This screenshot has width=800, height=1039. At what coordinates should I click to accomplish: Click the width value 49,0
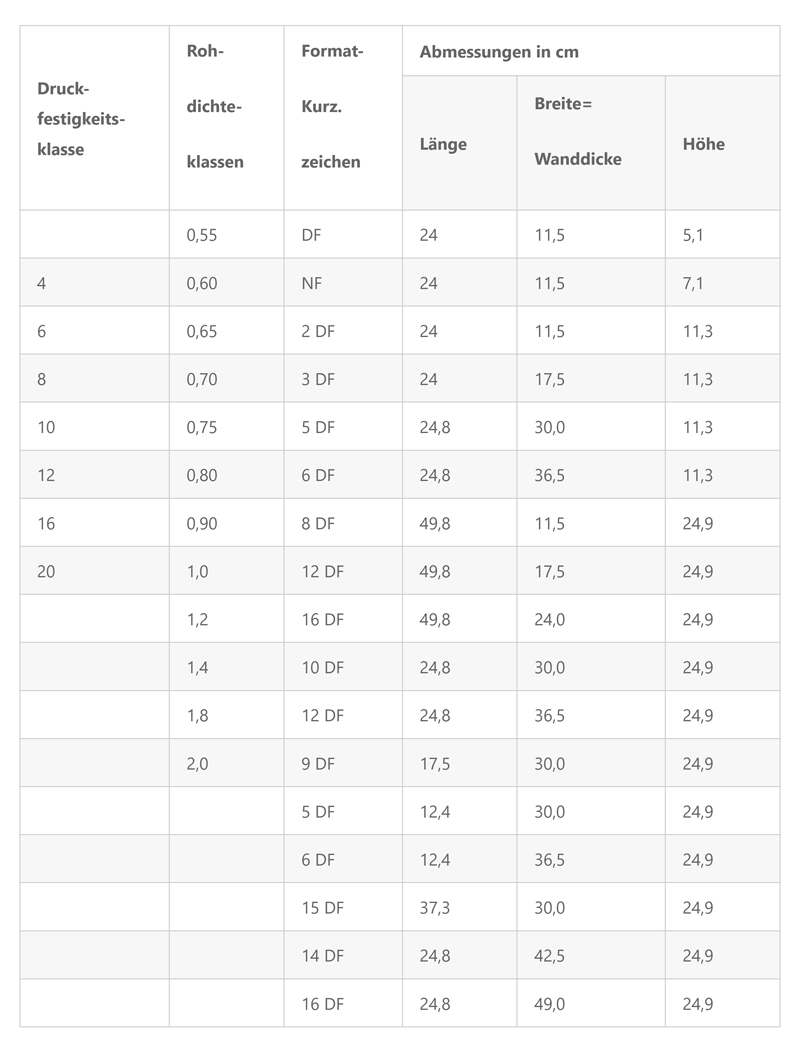549,1003
